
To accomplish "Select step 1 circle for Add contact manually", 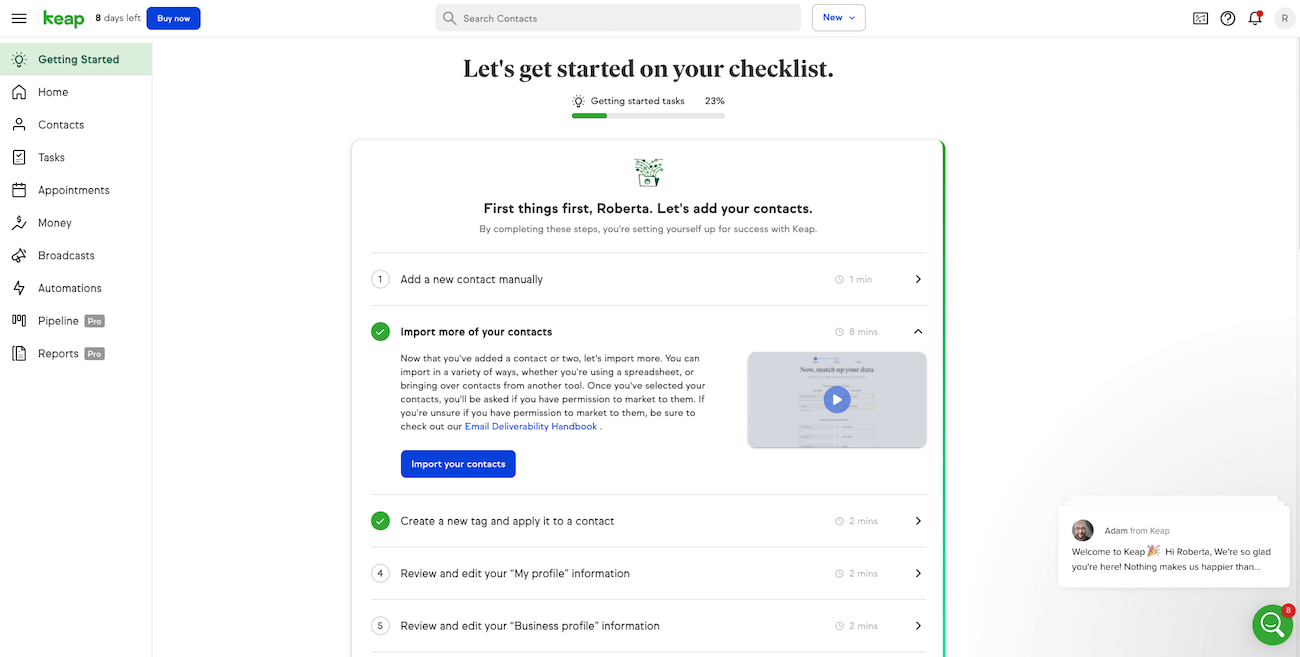I will pyautogui.click(x=380, y=279).
